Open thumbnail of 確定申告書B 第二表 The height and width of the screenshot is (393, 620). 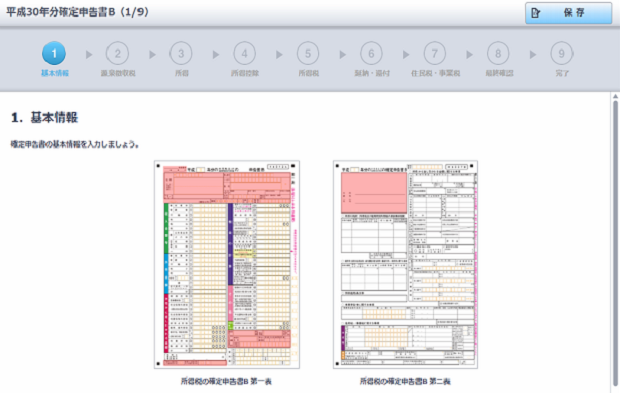pyautogui.click(x=405, y=265)
